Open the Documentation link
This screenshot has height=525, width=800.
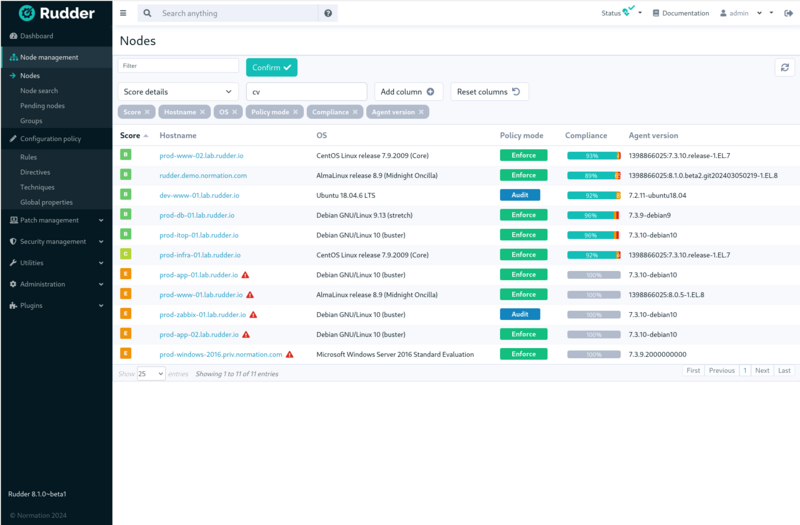681,13
